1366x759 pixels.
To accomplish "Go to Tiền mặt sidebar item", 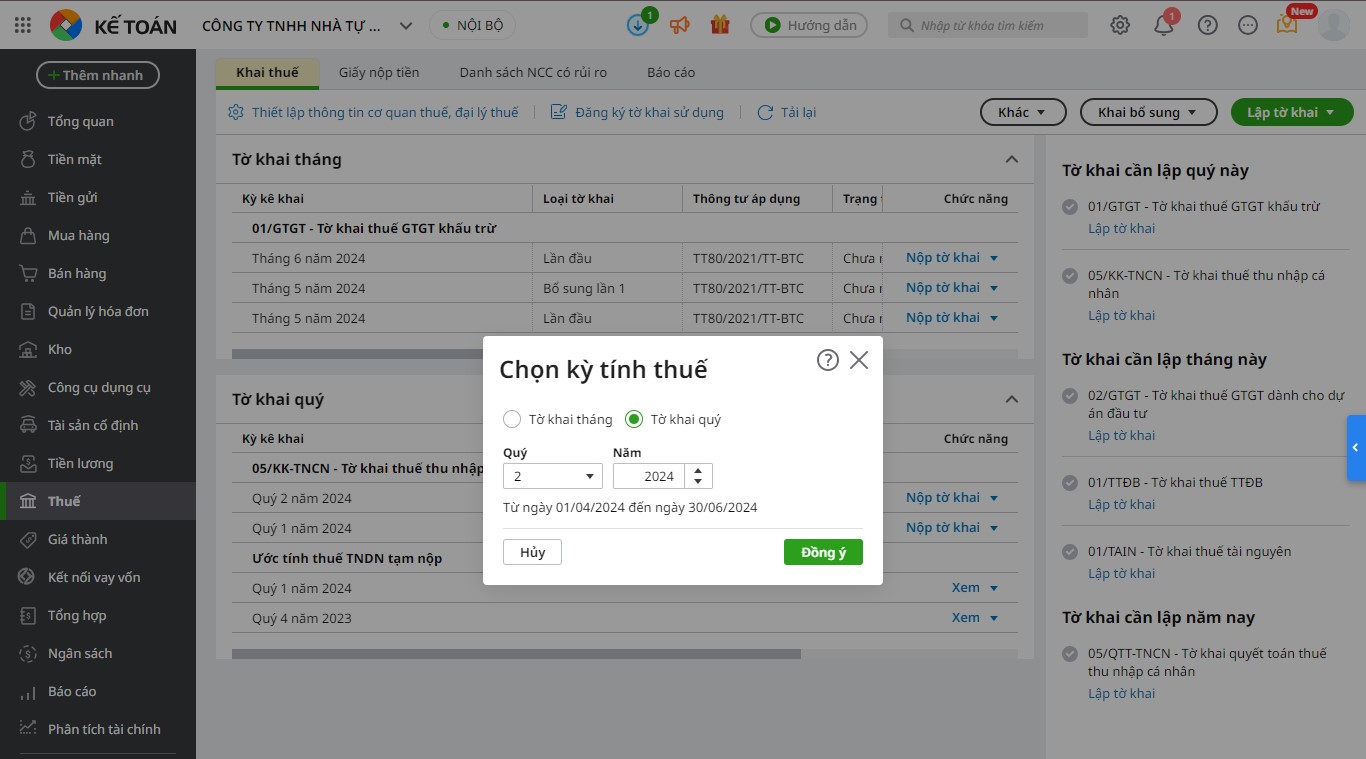I will [x=98, y=159].
